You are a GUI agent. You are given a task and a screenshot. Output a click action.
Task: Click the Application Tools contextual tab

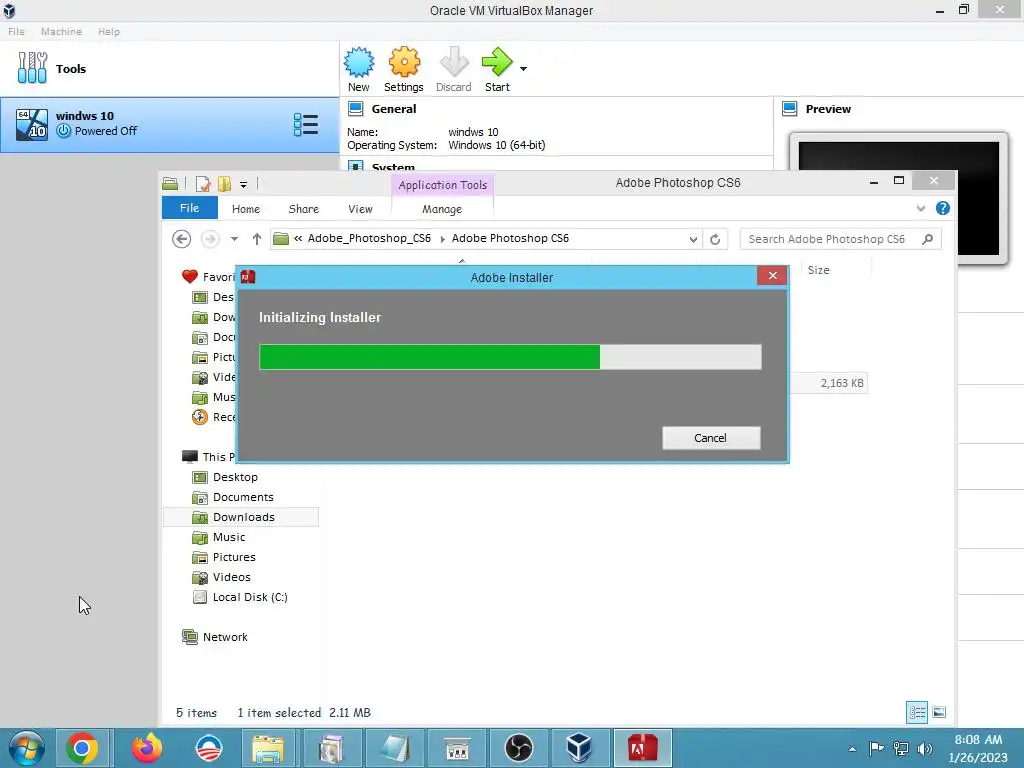point(443,185)
